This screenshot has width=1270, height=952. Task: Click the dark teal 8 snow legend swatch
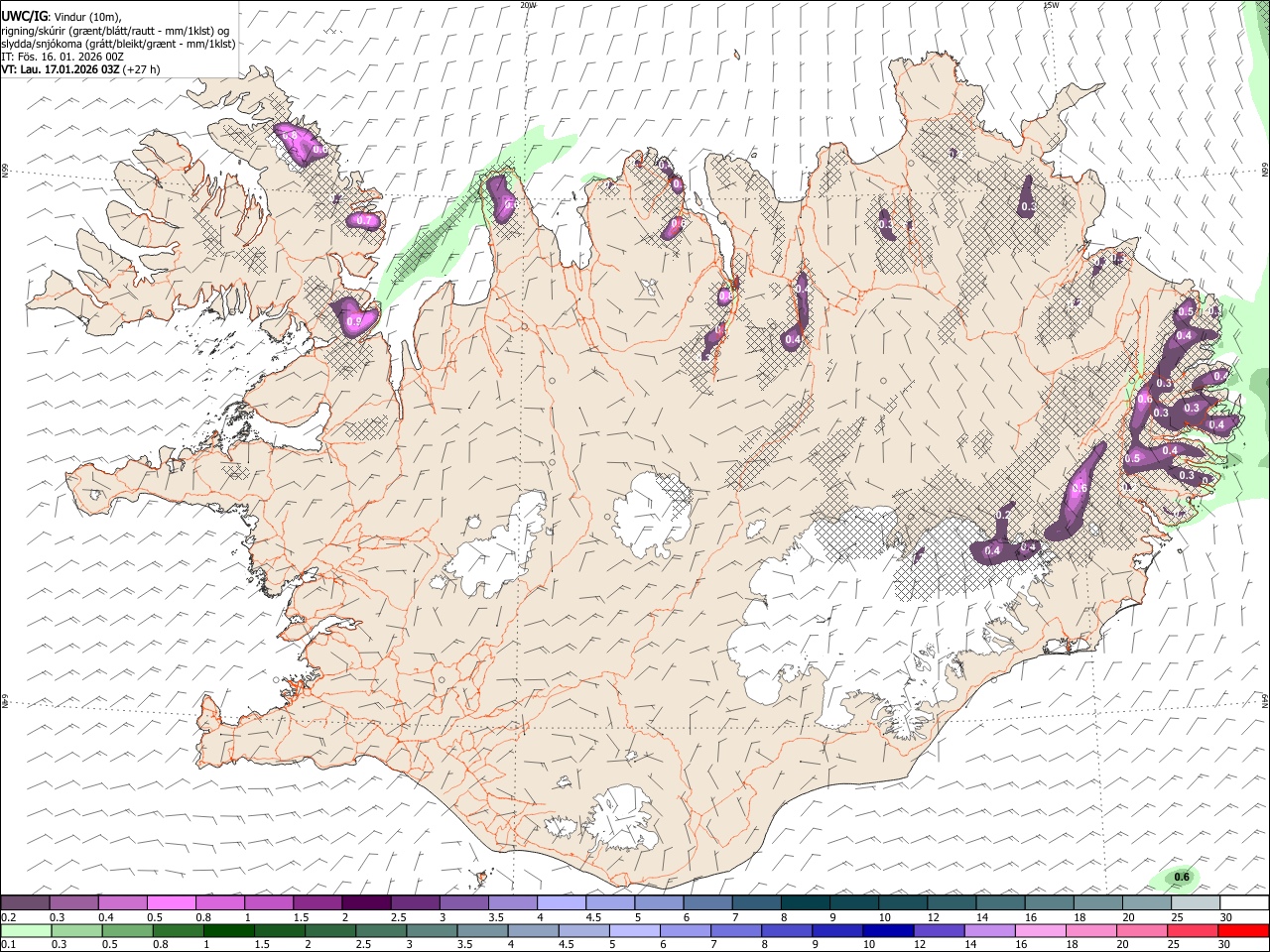point(806,903)
